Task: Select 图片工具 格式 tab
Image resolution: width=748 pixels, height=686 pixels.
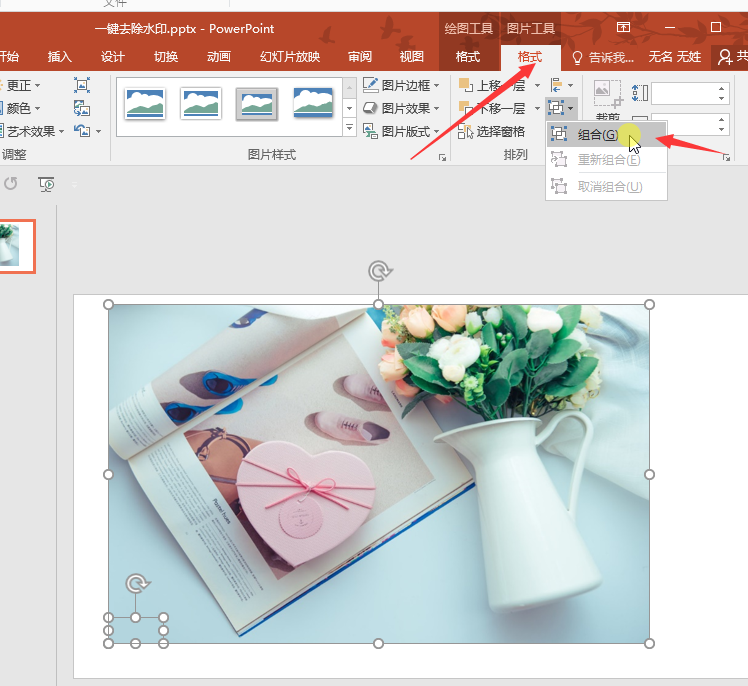Action: pyautogui.click(x=530, y=57)
